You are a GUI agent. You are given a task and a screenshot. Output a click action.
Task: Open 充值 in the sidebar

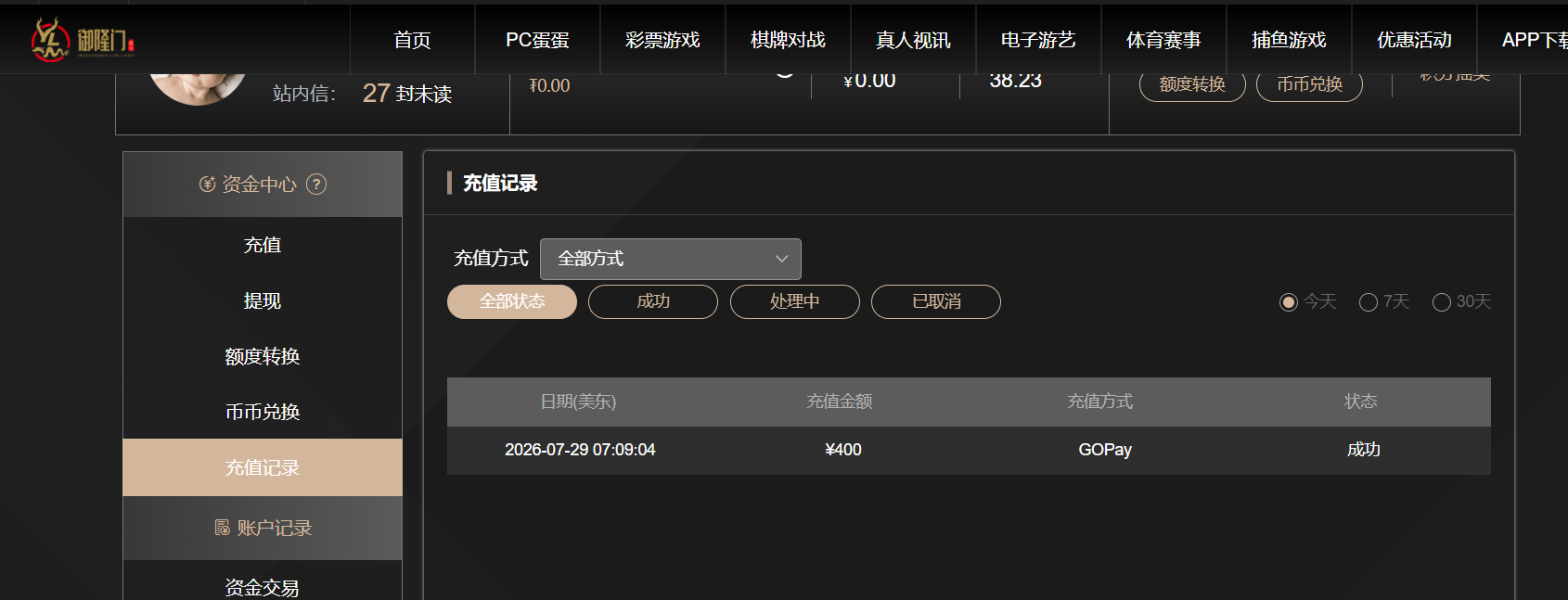pos(263,245)
